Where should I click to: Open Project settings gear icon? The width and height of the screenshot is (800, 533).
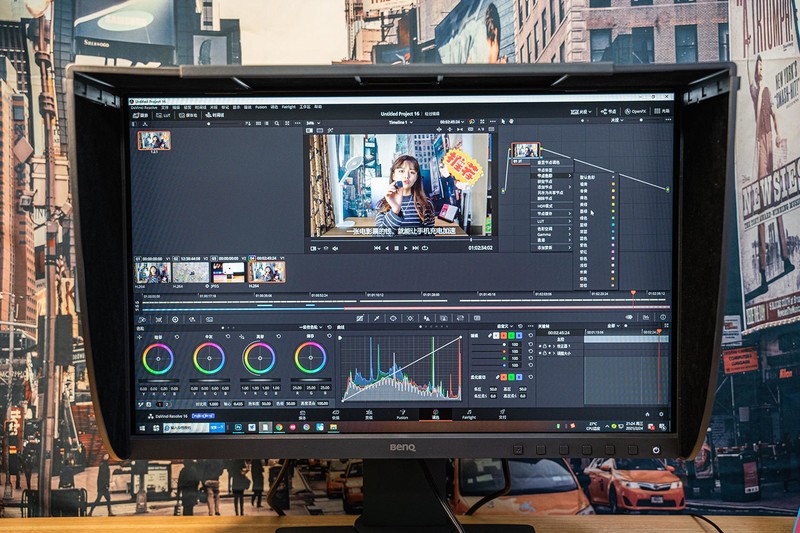tap(661, 414)
